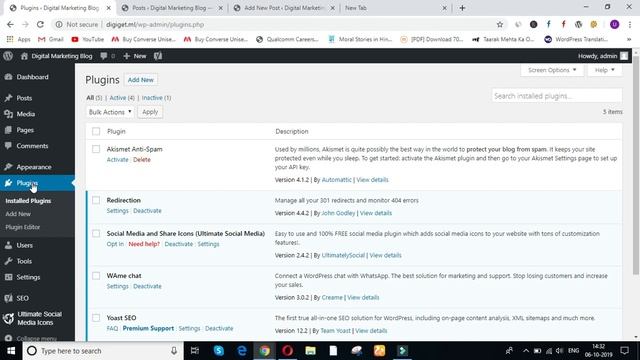Image resolution: width=640 pixels, height=360 pixels.
Task: Open YouTube bookmark
Action: [88, 39]
